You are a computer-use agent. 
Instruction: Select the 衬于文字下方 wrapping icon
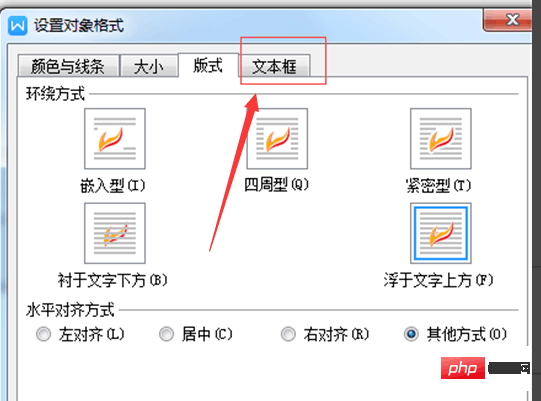coord(115,233)
